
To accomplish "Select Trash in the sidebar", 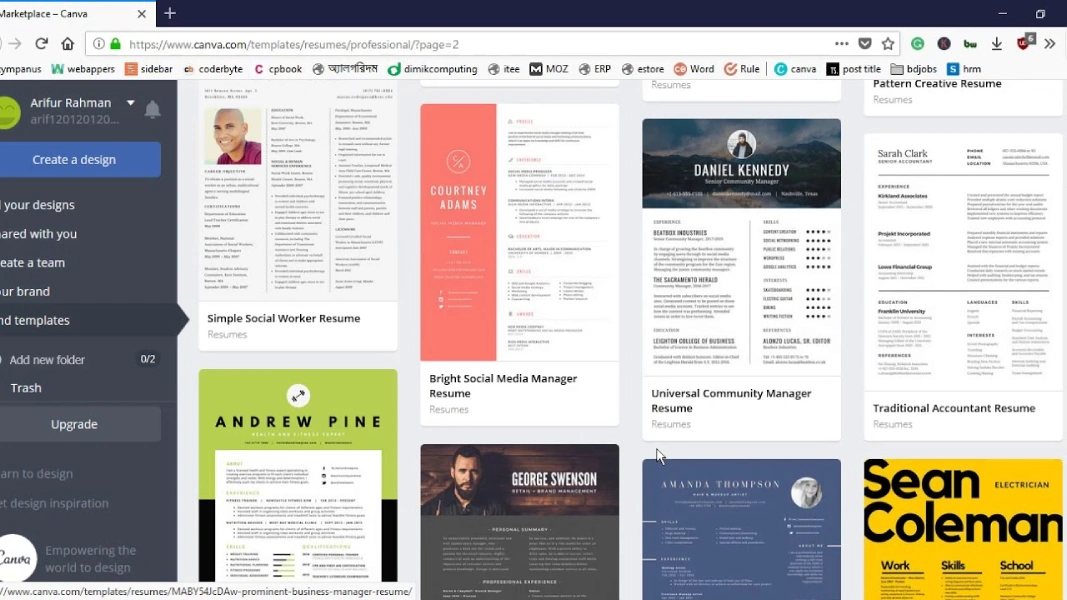I will tap(26, 388).
